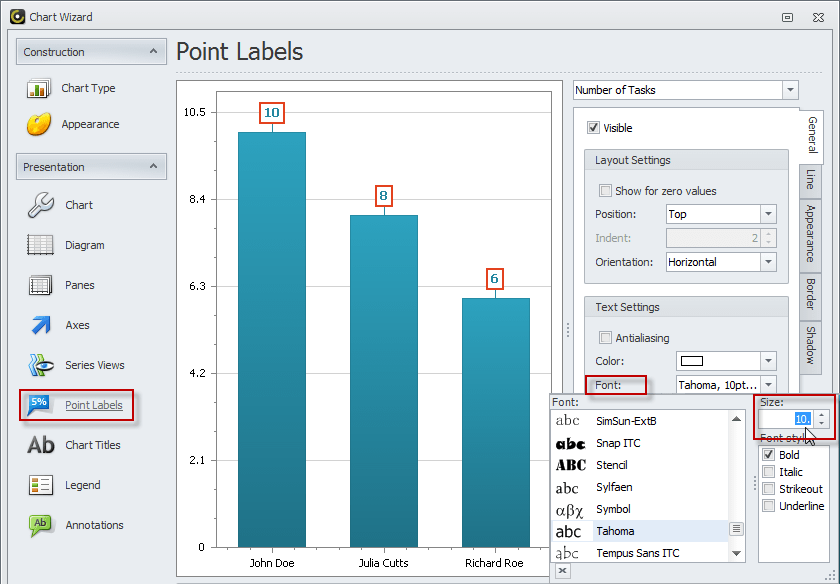Click the Appearance palette icon
Screen dimensions: 840x584
(39, 125)
